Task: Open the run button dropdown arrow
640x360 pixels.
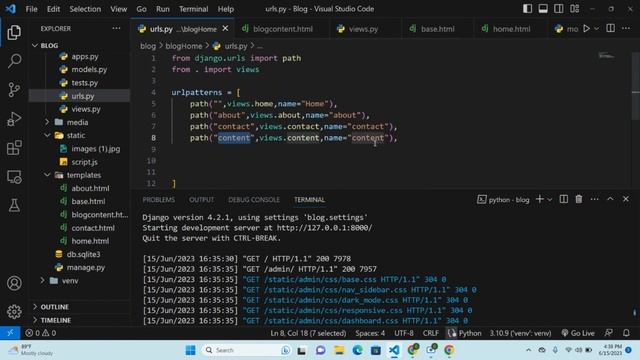Action: click(x=596, y=29)
